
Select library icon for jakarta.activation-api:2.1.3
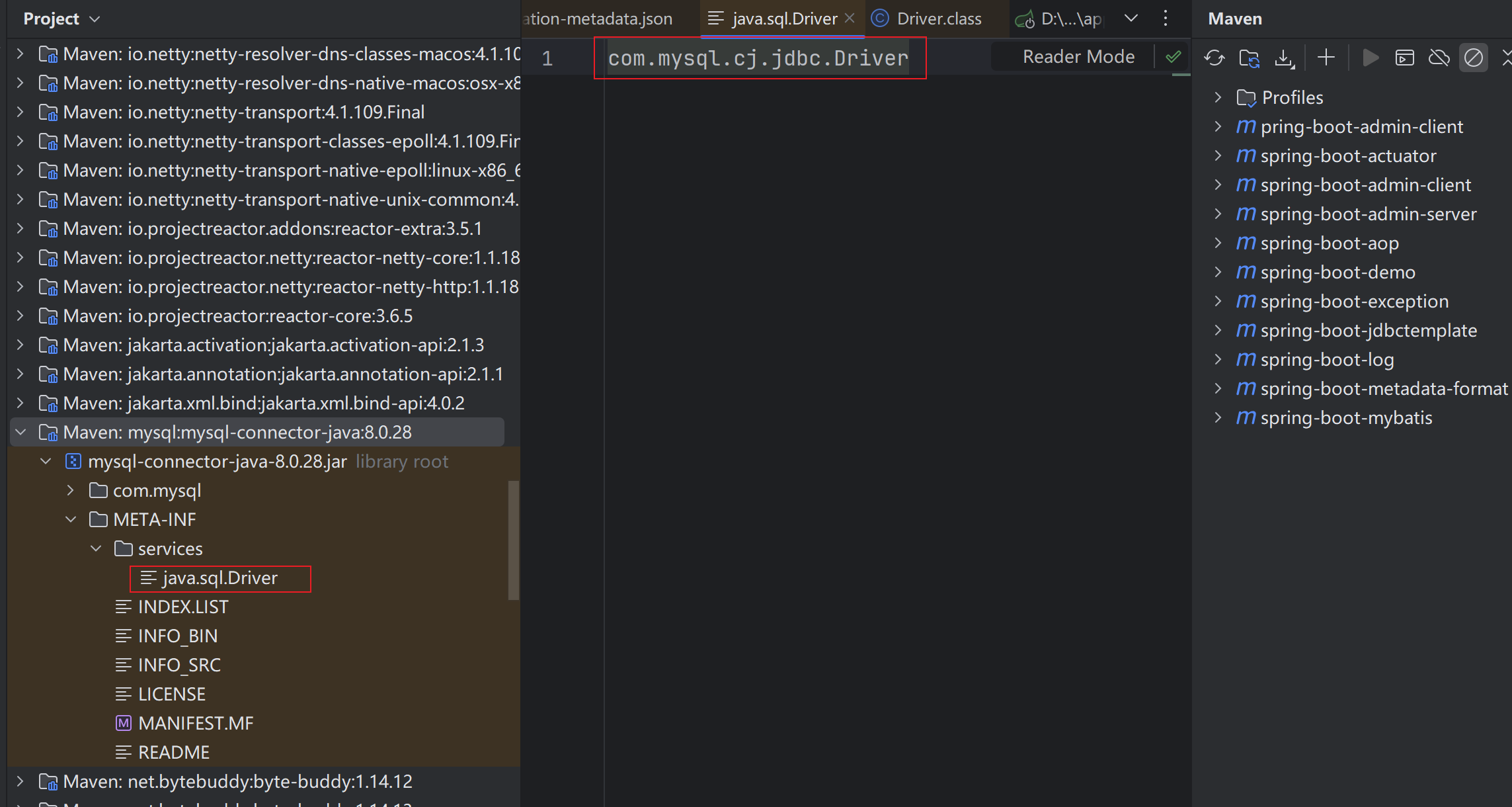click(x=48, y=345)
